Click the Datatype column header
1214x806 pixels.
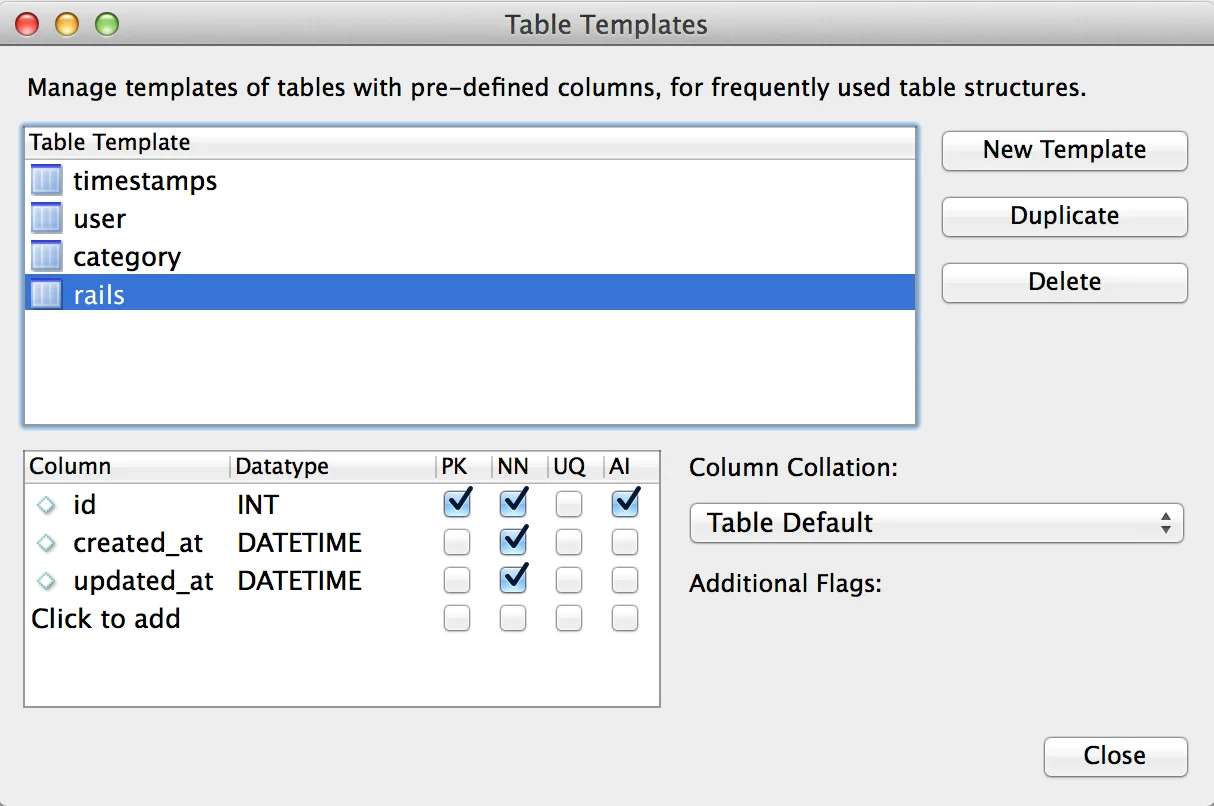(x=282, y=467)
